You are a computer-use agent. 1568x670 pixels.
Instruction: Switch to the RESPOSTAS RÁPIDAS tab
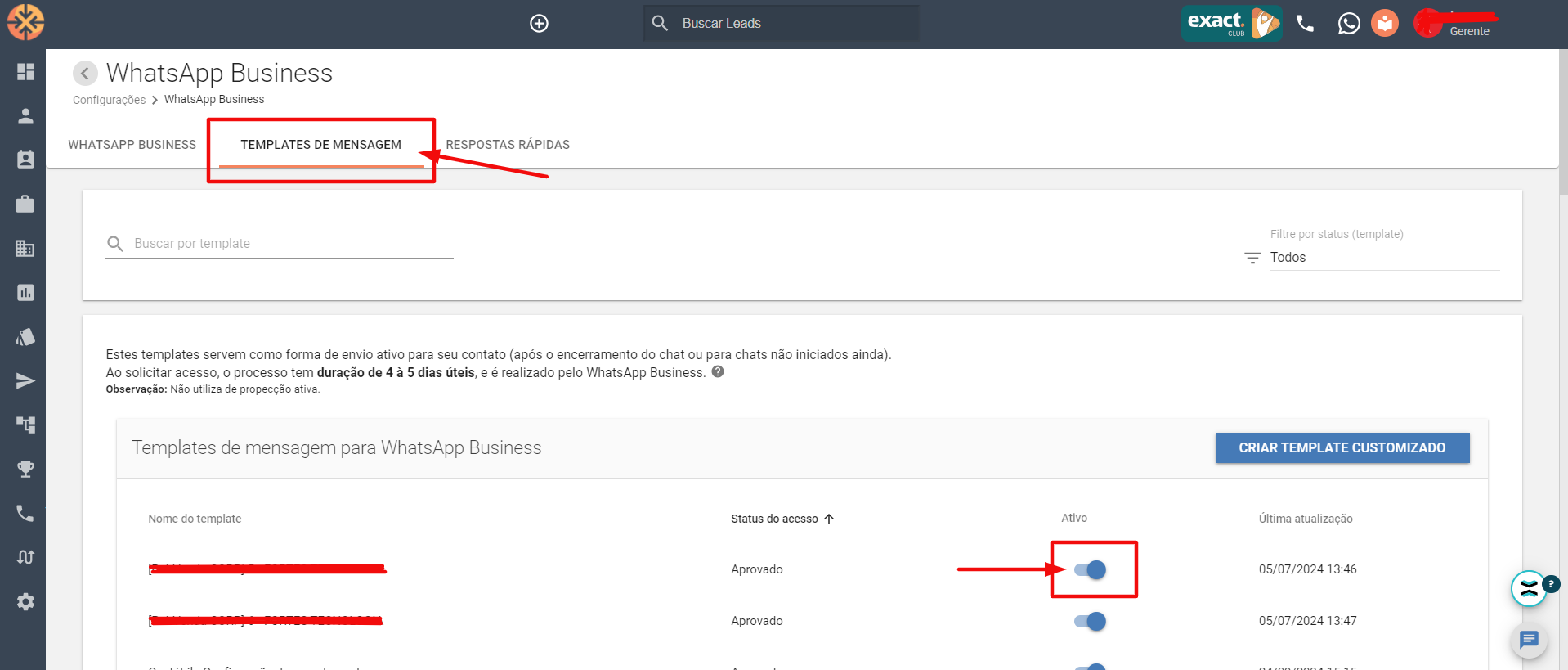508,145
